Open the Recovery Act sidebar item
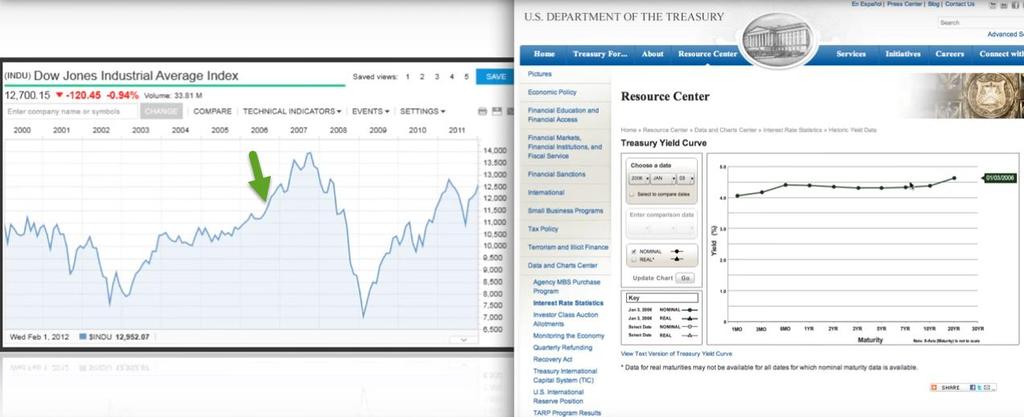 [552, 360]
